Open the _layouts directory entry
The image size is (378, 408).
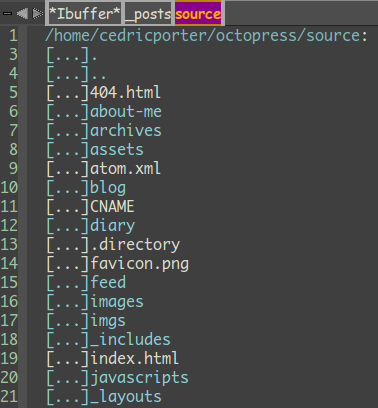126,397
